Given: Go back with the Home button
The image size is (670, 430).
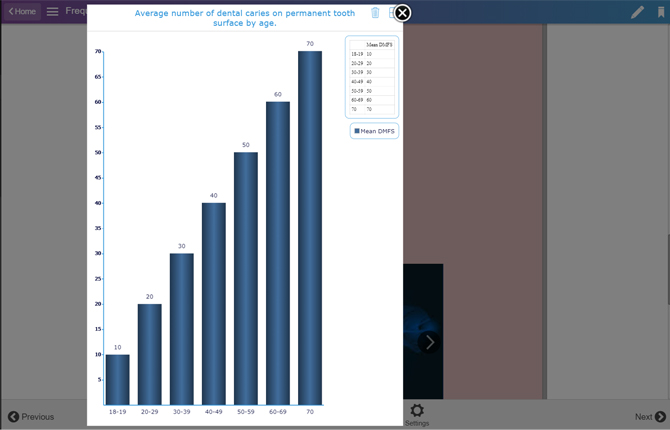Looking at the screenshot, I should [22, 12].
